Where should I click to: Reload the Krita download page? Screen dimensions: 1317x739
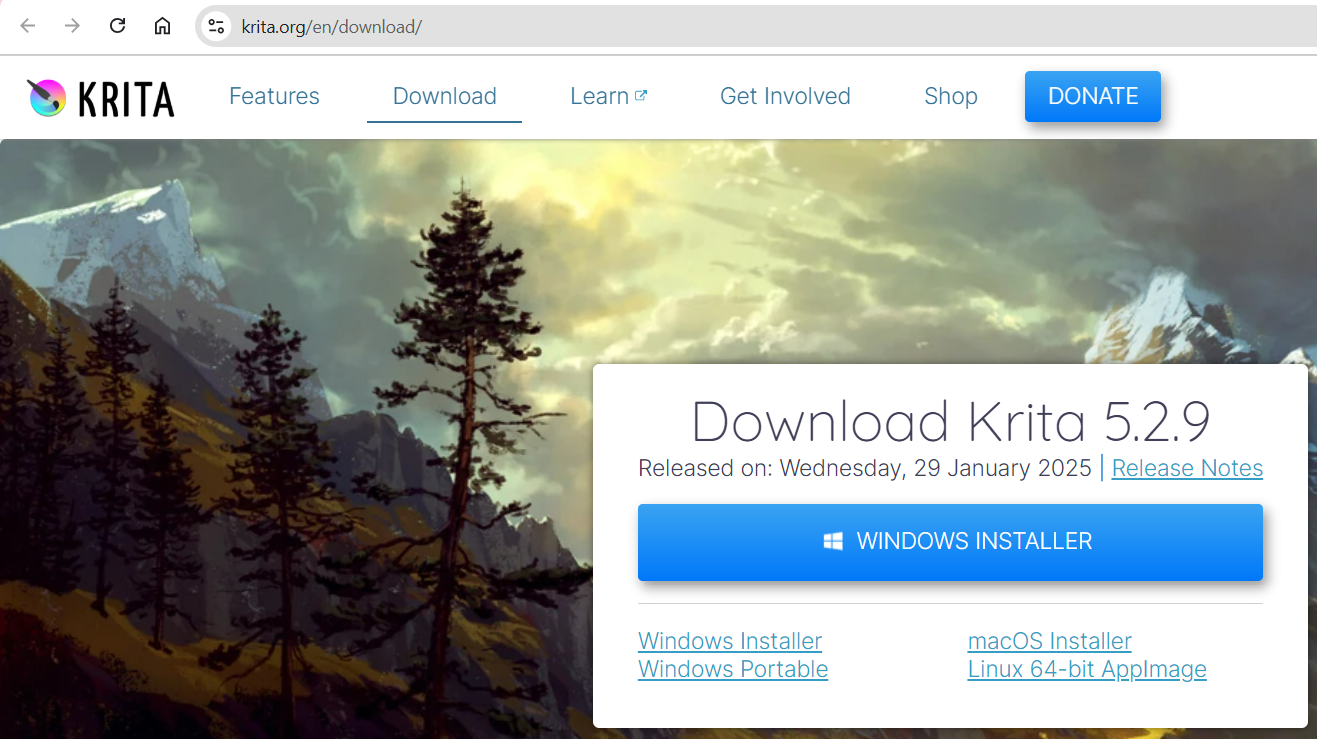click(x=117, y=26)
